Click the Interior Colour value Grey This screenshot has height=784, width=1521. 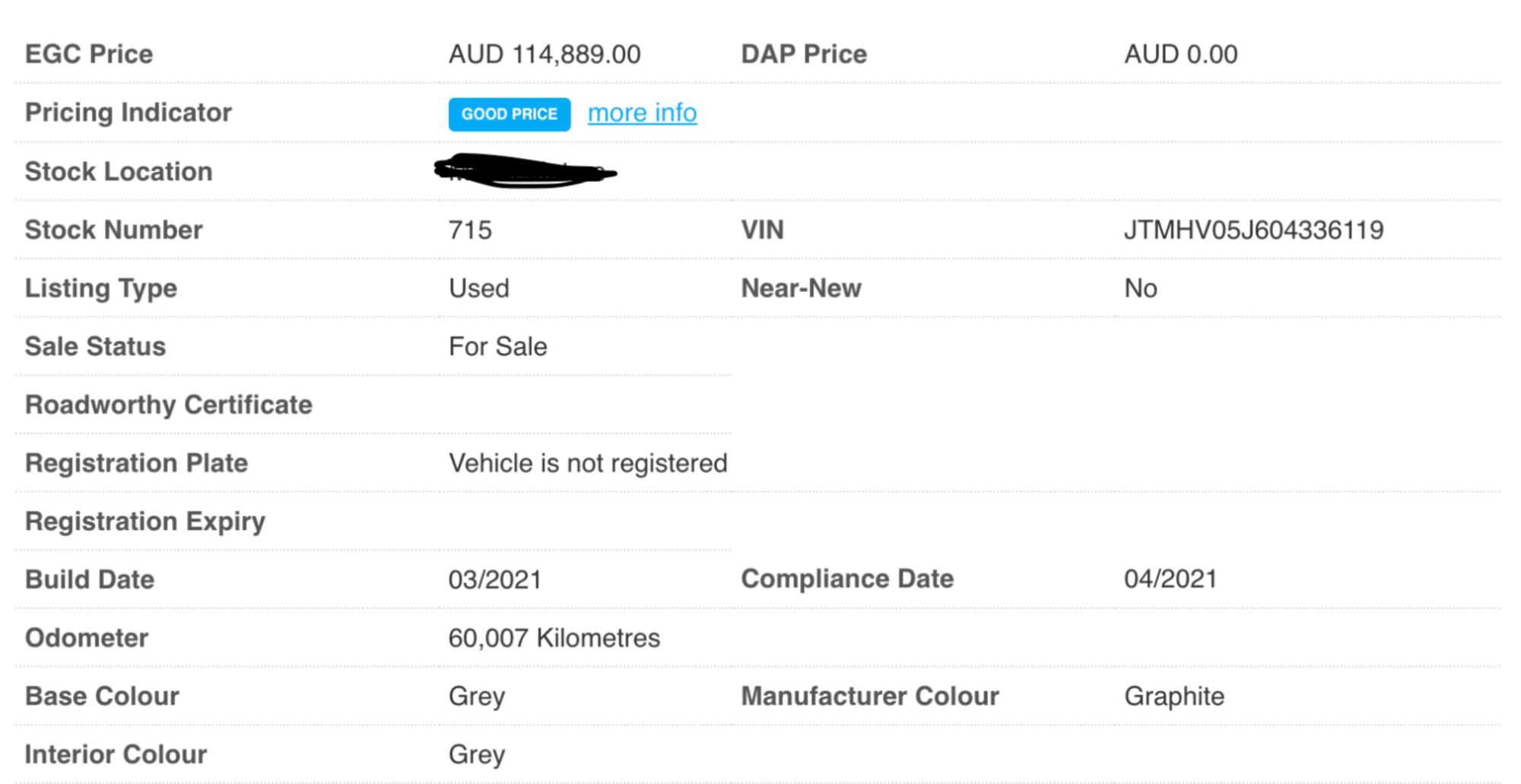476,754
